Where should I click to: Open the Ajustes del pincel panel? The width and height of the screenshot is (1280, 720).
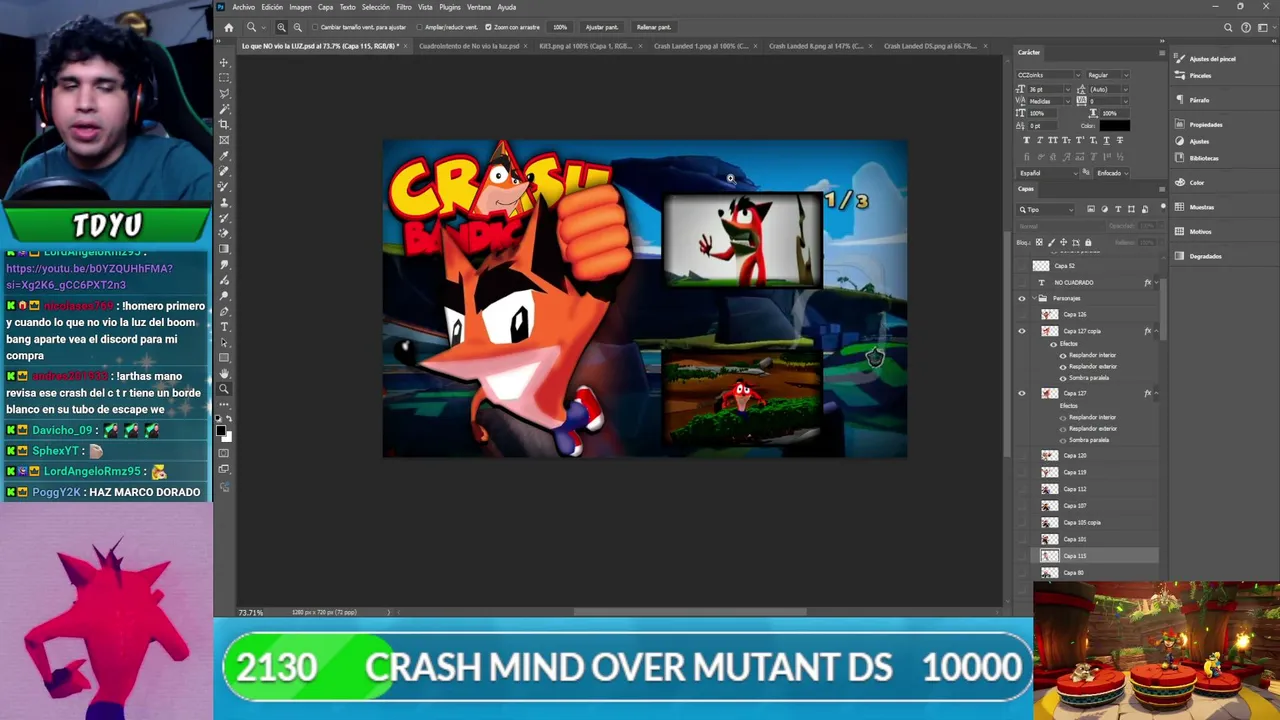[1205, 59]
